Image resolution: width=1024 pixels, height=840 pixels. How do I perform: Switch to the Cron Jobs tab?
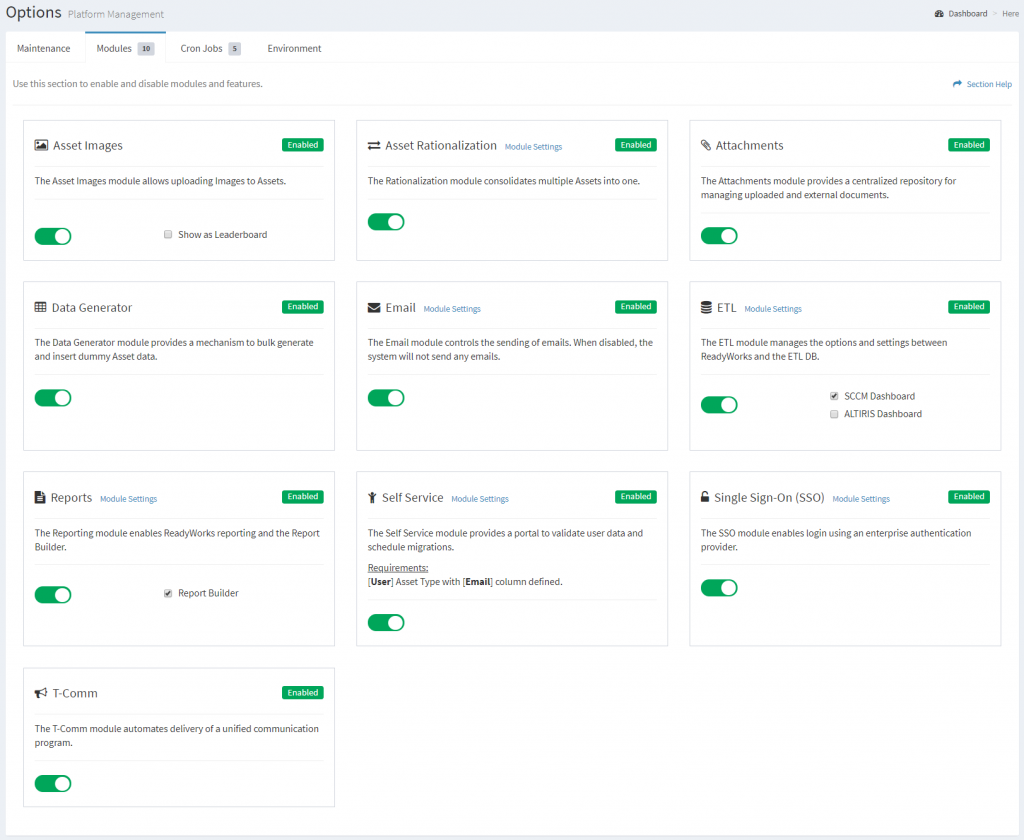pos(201,47)
